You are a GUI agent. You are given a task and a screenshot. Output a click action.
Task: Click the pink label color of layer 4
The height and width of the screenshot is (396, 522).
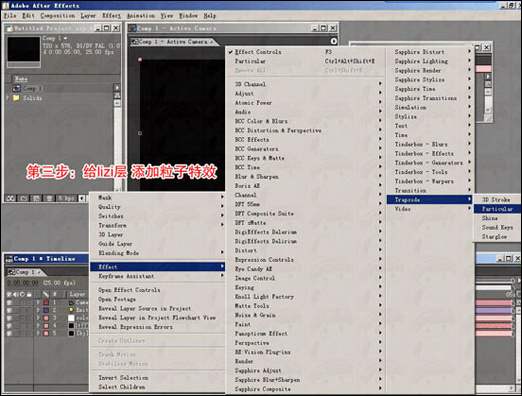point(46,326)
